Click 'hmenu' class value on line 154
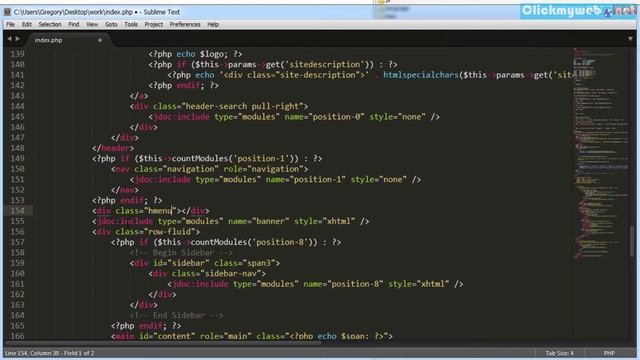The image size is (640, 360). pos(160,211)
